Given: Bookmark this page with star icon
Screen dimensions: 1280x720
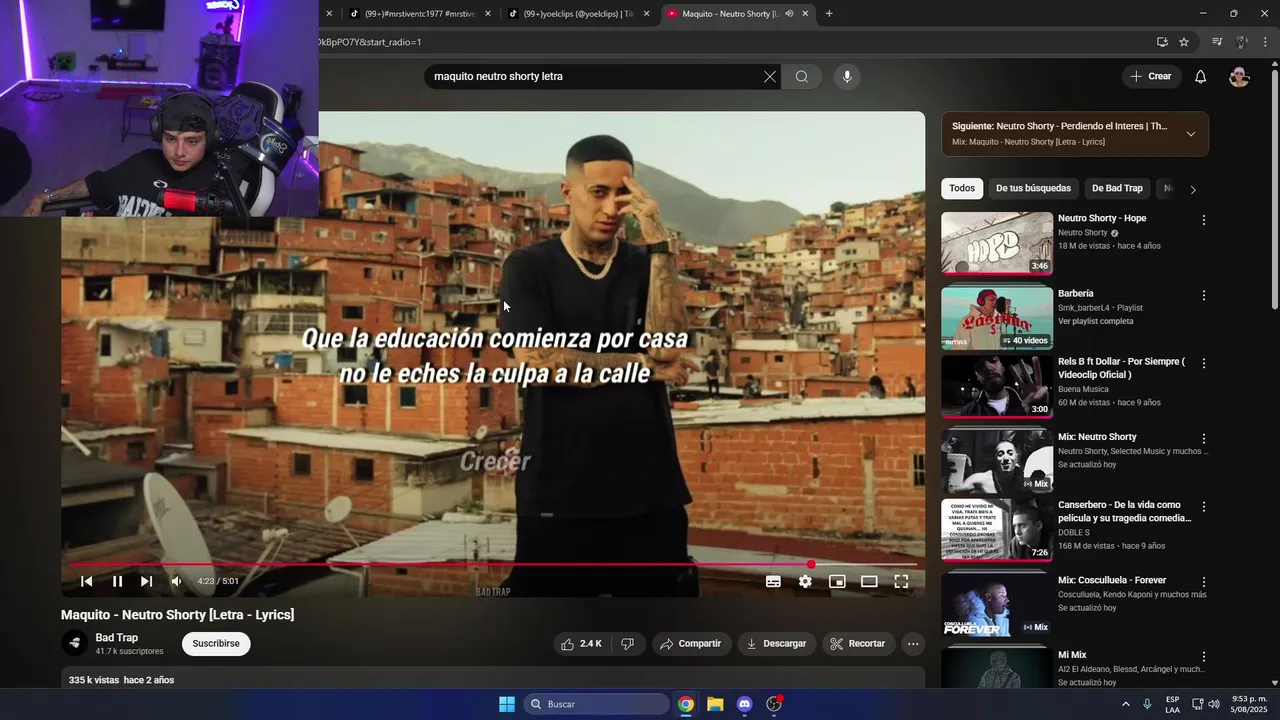Looking at the screenshot, I should [1184, 42].
